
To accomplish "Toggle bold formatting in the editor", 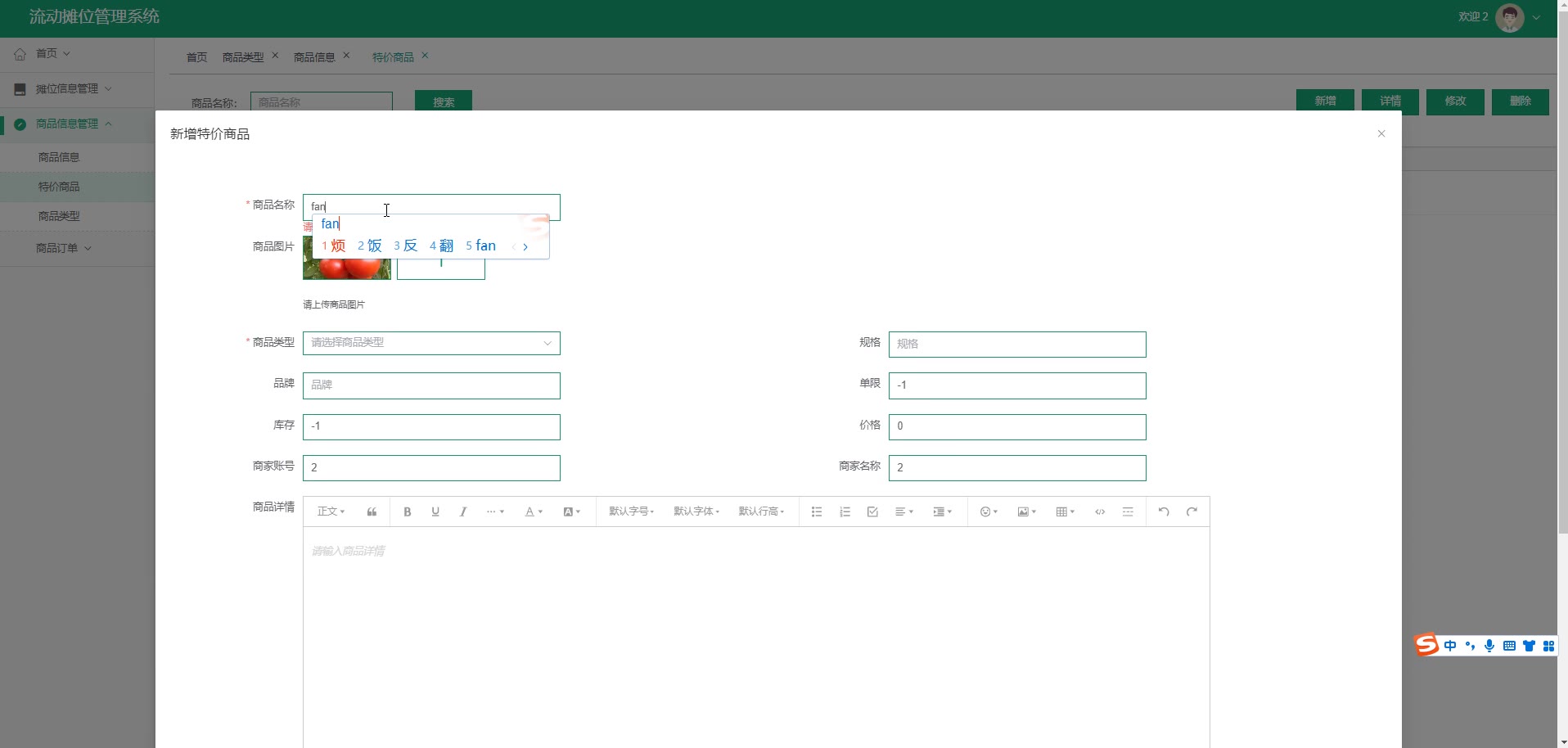I will tap(407, 511).
